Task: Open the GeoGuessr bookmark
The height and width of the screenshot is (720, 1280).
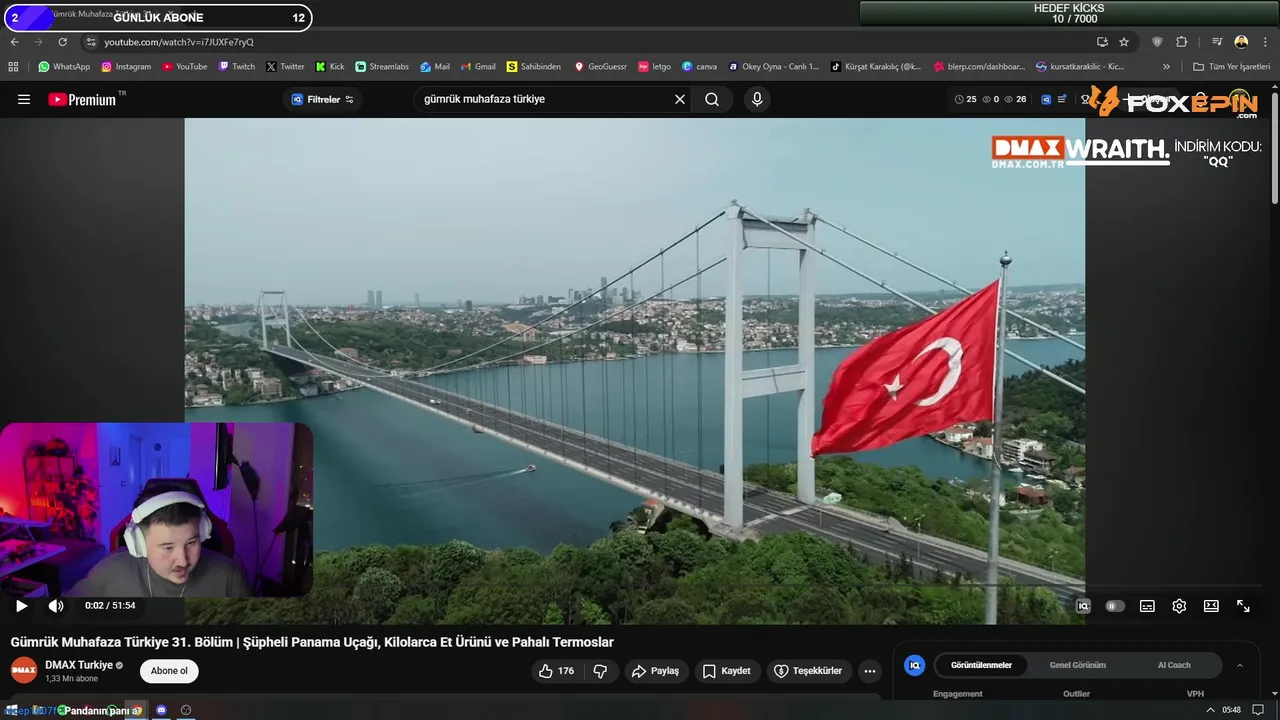Action: point(600,67)
